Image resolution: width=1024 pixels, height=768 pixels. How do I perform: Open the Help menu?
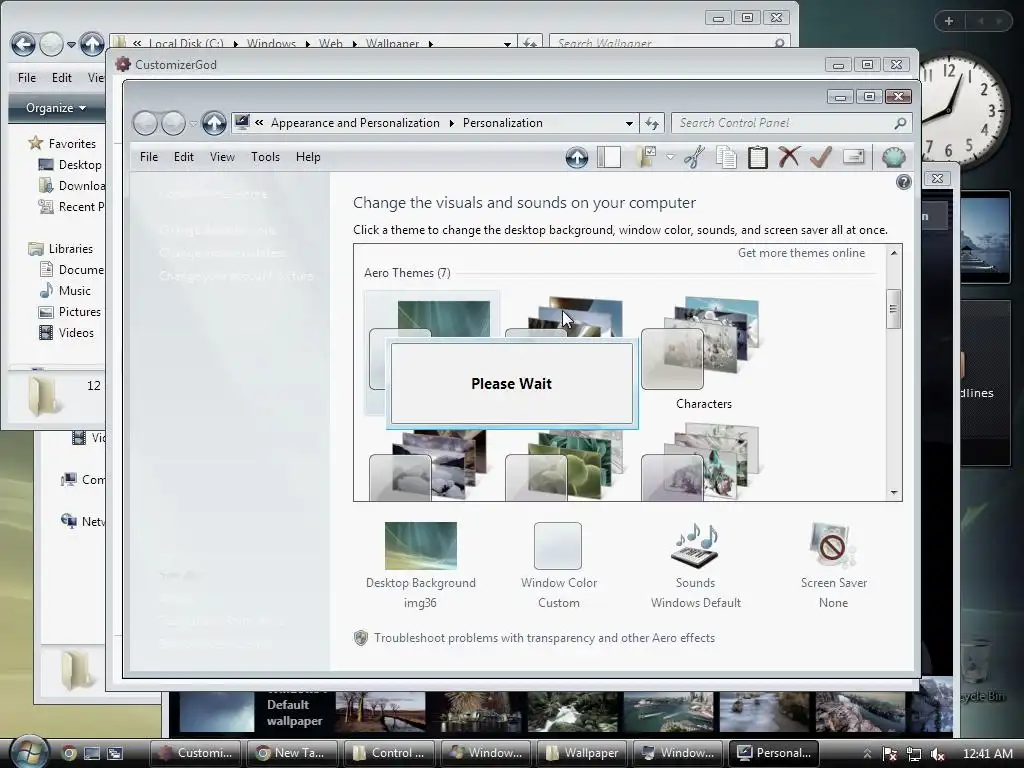308,157
